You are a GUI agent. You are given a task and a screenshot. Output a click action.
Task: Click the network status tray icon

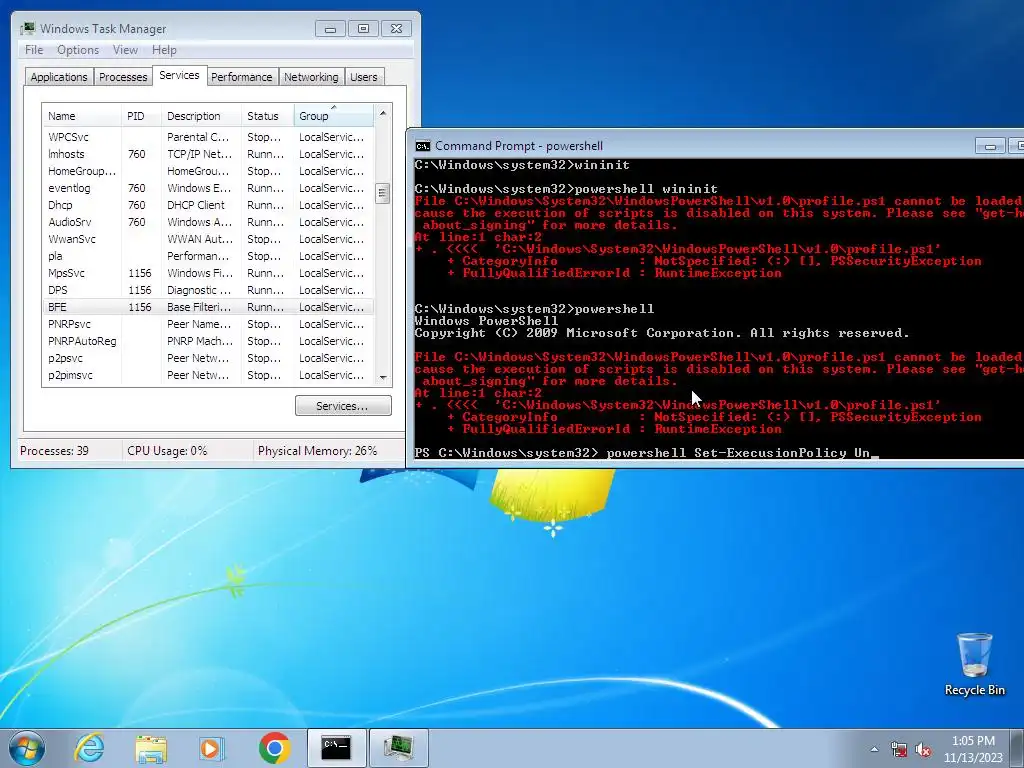[x=899, y=749]
